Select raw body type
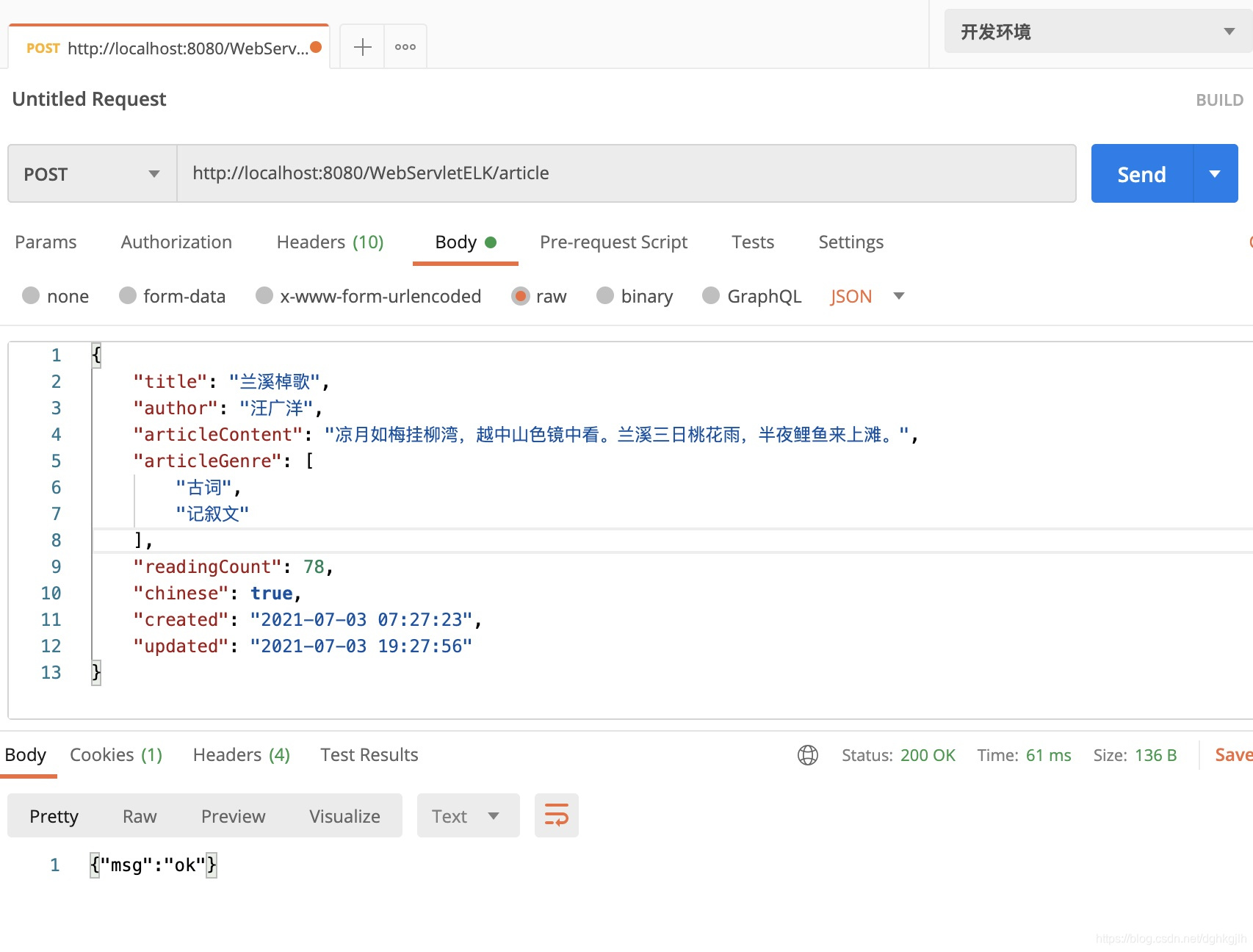The width and height of the screenshot is (1253, 952). point(540,296)
